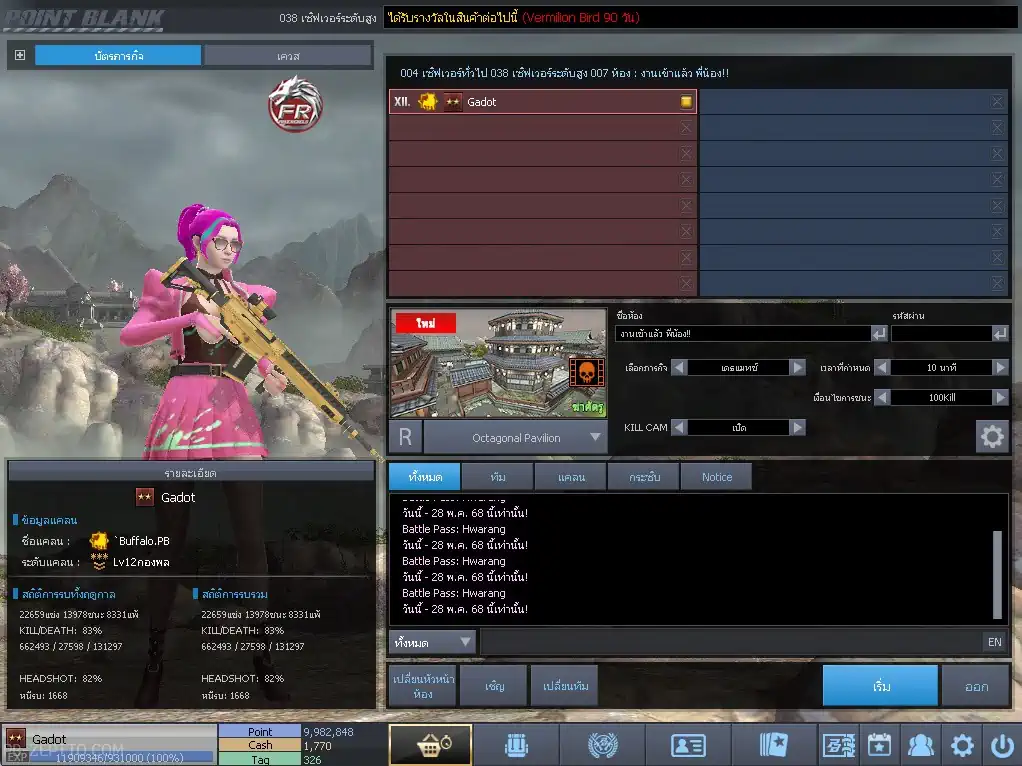Switch to the Notice chat tab
Image resolution: width=1022 pixels, height=766 pixels.
716,477
